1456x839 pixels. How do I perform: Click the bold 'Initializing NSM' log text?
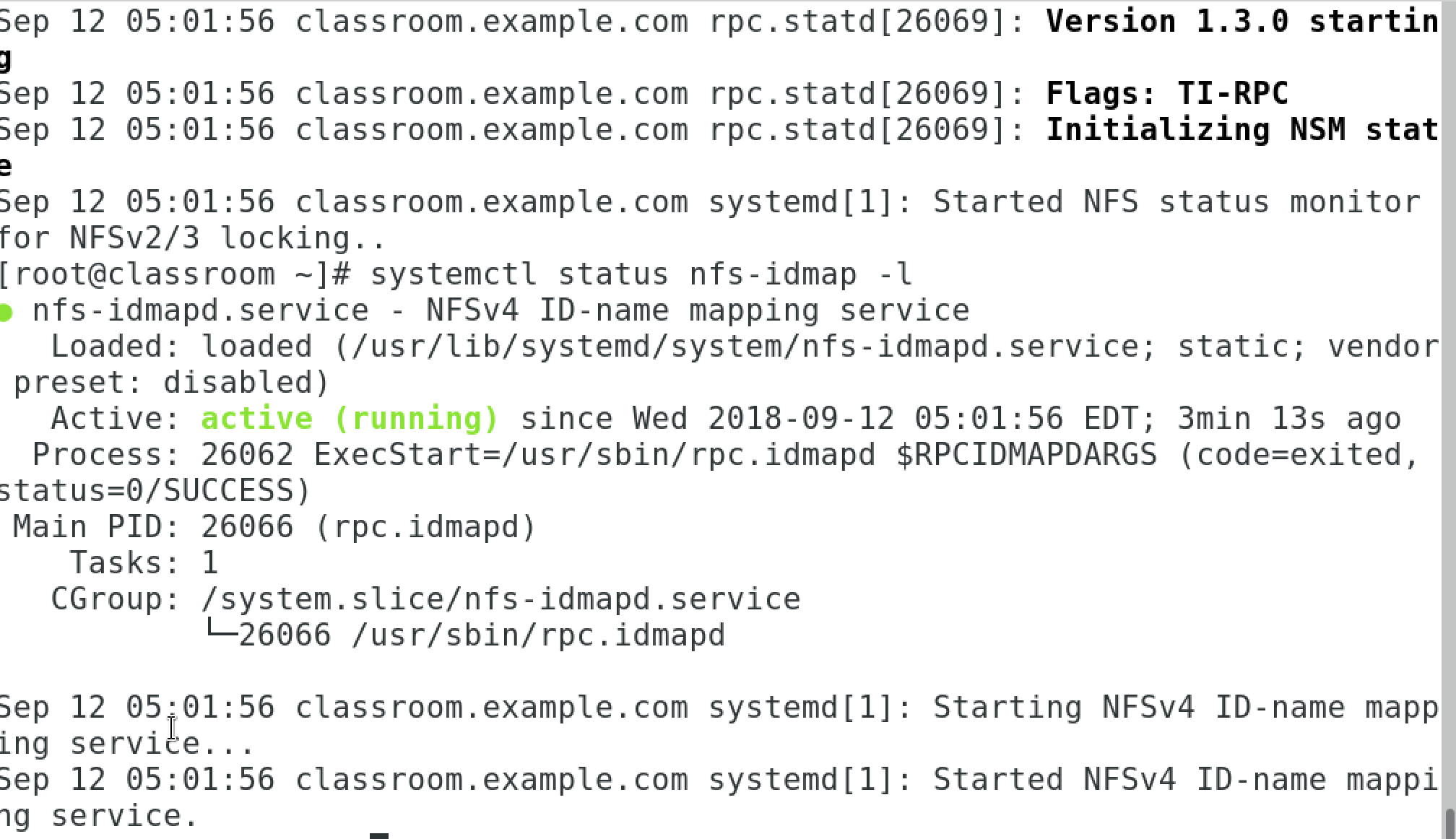pyautogui.click(x=1195, y=130)
